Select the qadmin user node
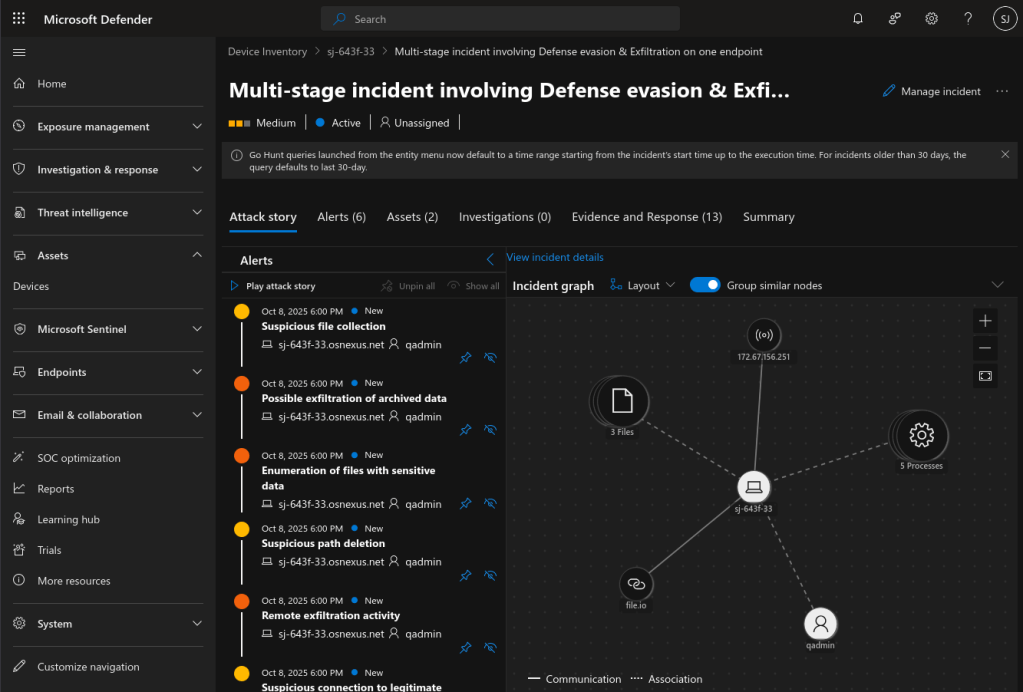Image resolution: width=1023 pixels, height=692 pixels. 820,624
